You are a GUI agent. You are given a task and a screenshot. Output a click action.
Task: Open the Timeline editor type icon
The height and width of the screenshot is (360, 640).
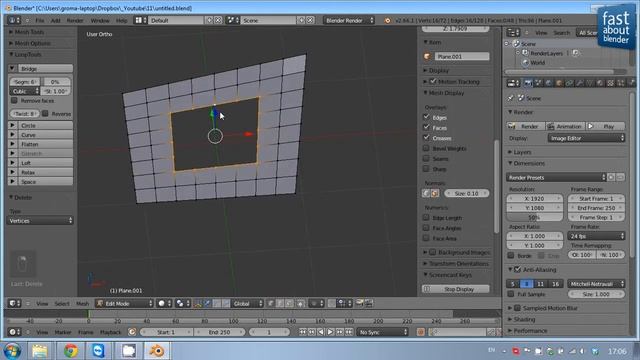coord(14,332)
